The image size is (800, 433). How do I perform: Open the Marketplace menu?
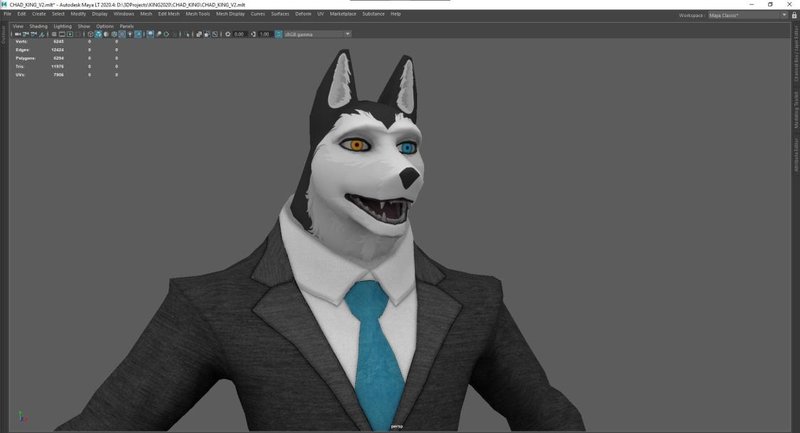[343, 14]
